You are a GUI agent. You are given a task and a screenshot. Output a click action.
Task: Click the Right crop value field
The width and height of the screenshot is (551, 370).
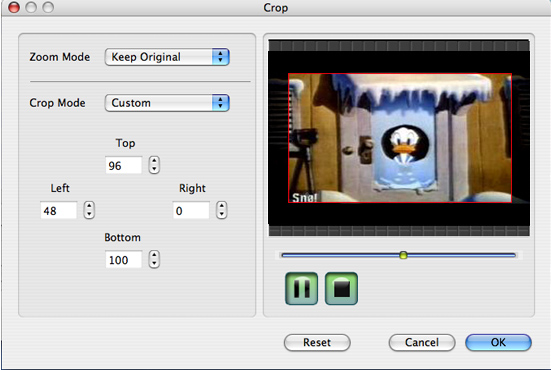coord(191,210)
